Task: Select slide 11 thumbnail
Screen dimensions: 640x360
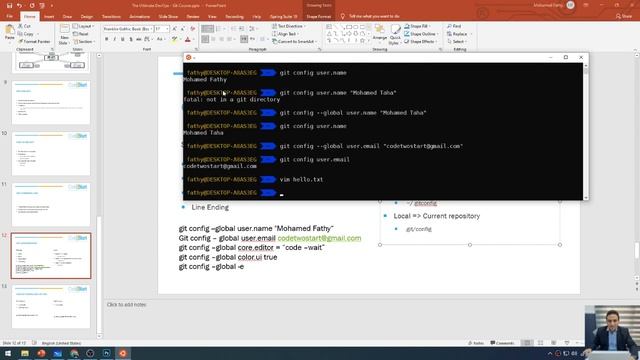Action: click(x=51, y=204)
